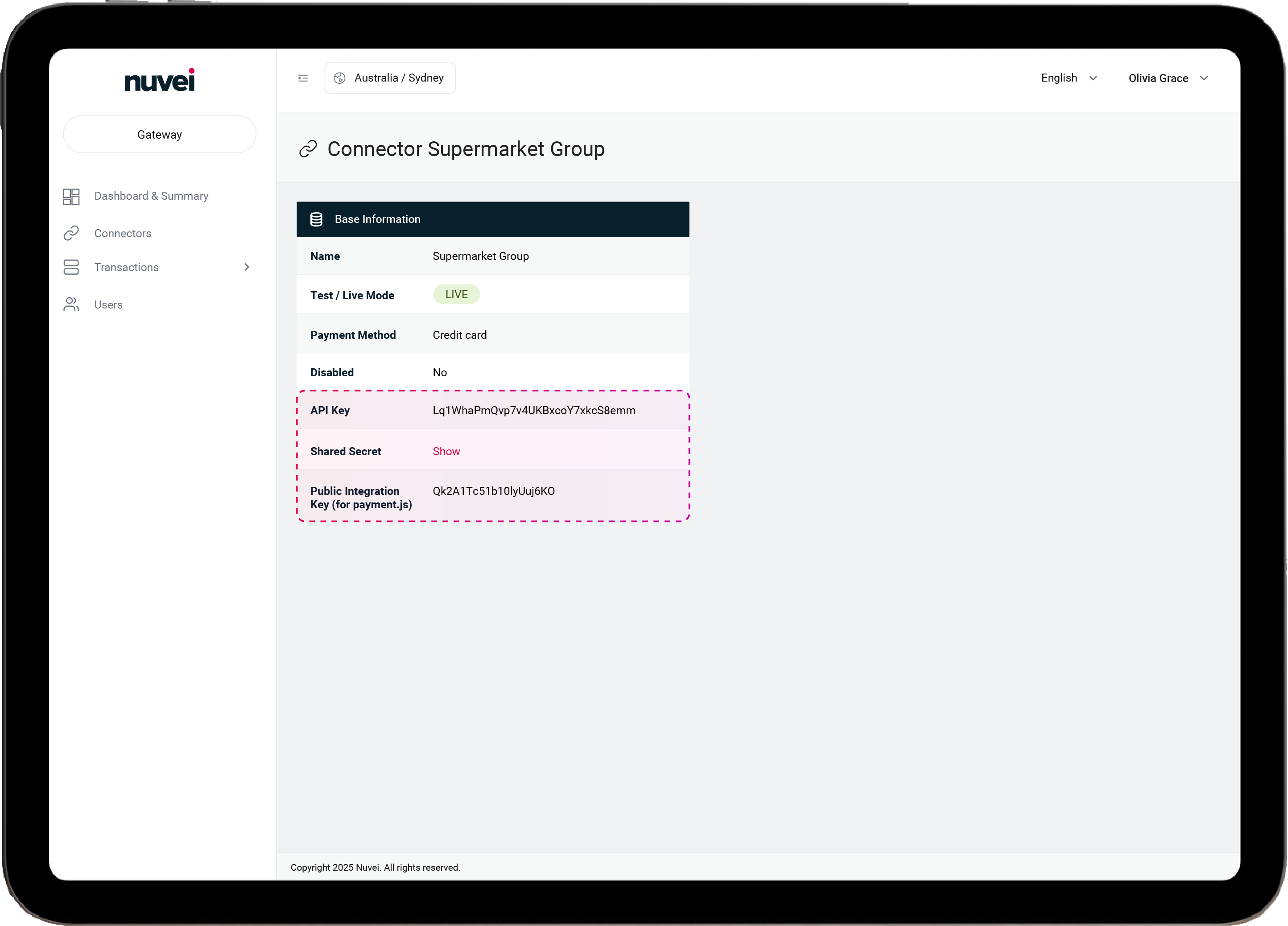Go to Connectors in the sidebar
1288x926 pixels.
[x=123, y=233]
